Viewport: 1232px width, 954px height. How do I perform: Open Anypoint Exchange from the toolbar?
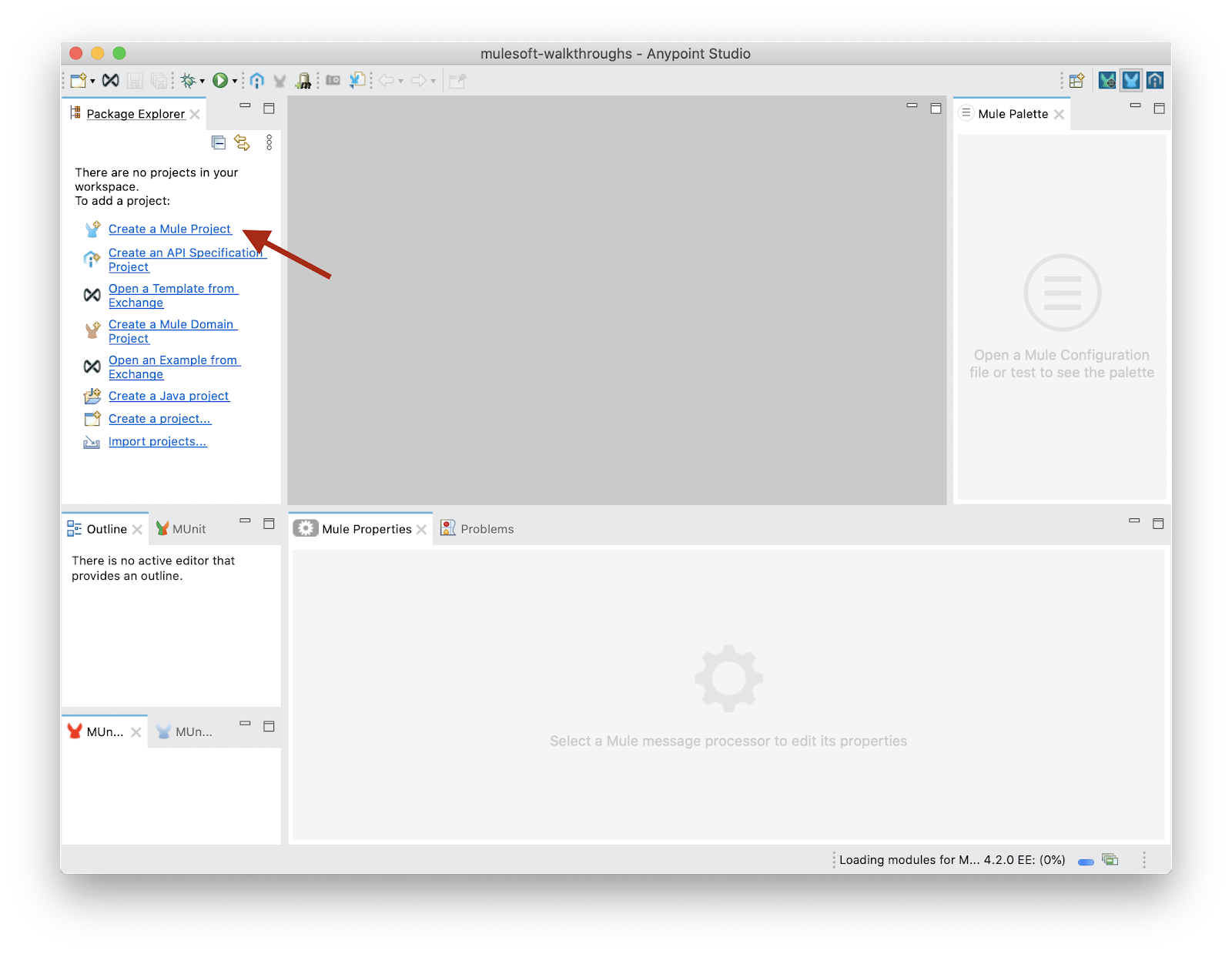(x=111, y=81)
